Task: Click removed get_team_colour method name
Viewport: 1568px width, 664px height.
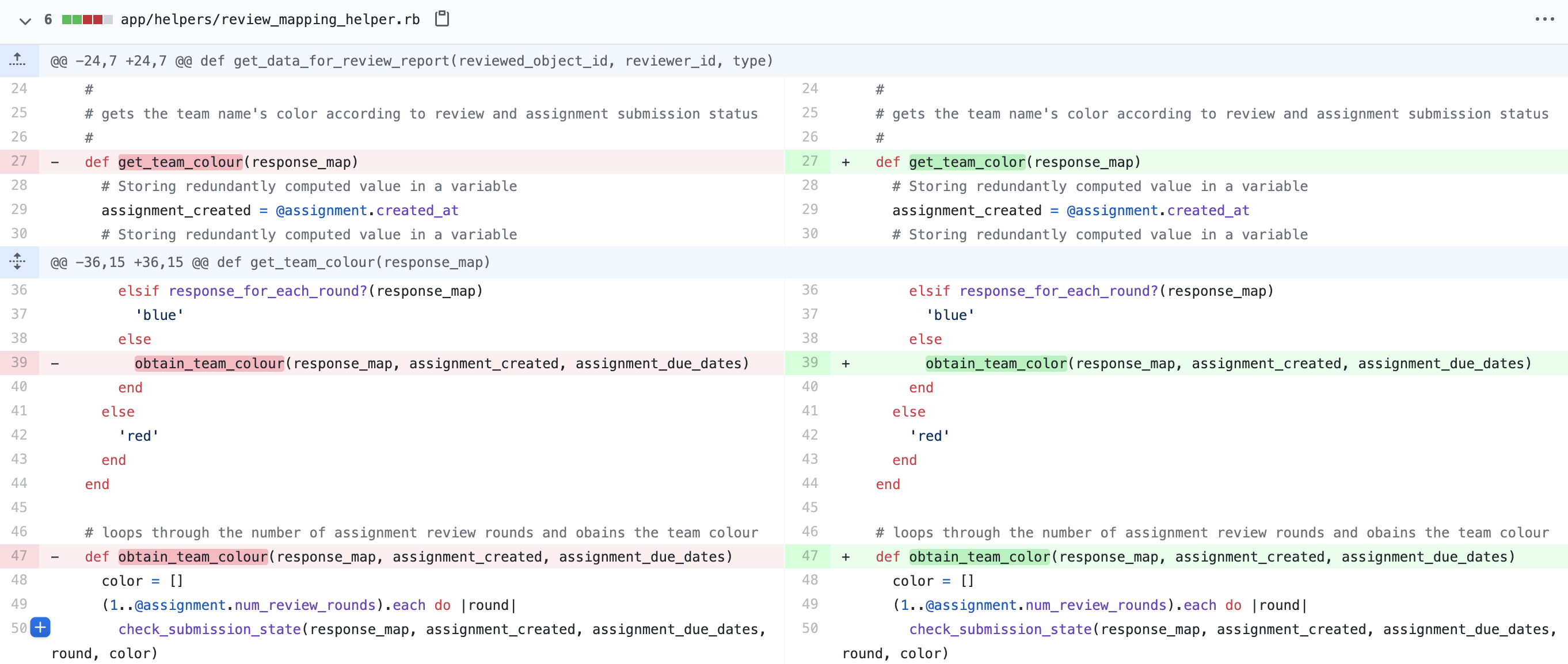Action: [180, 162]
